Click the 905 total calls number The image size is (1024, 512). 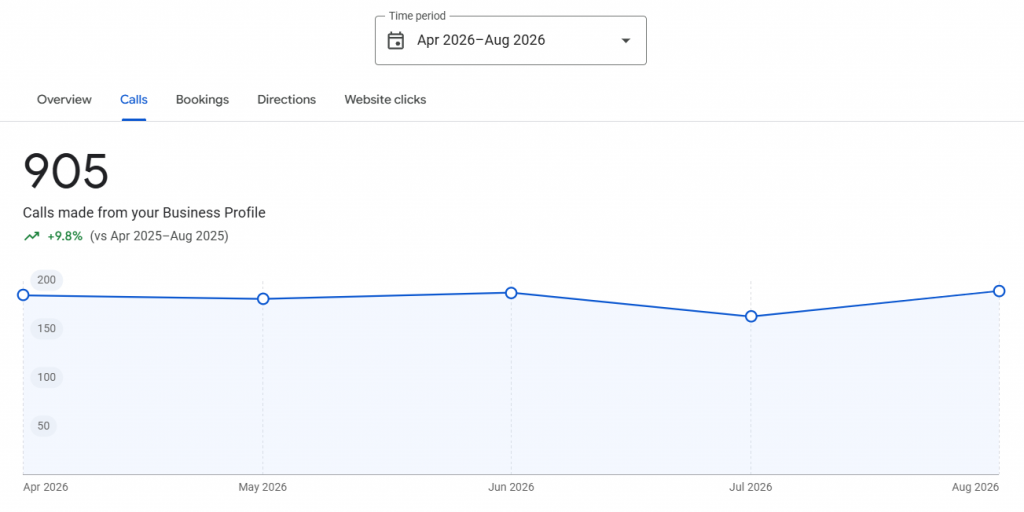tap(66, 171)
